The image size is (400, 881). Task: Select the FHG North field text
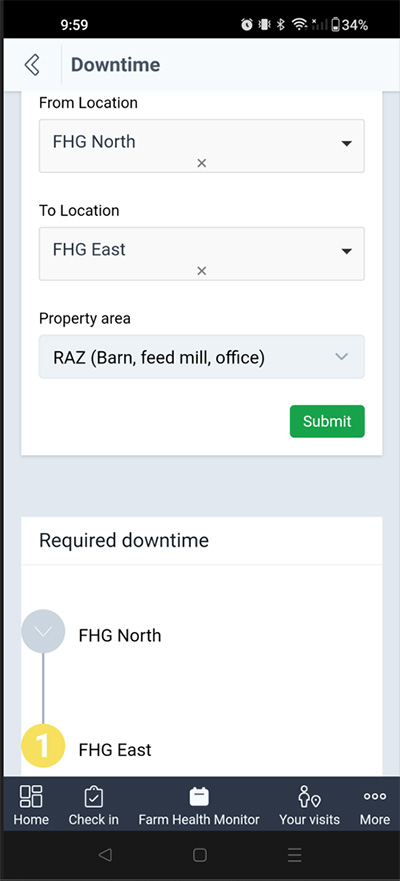[94, 142]
